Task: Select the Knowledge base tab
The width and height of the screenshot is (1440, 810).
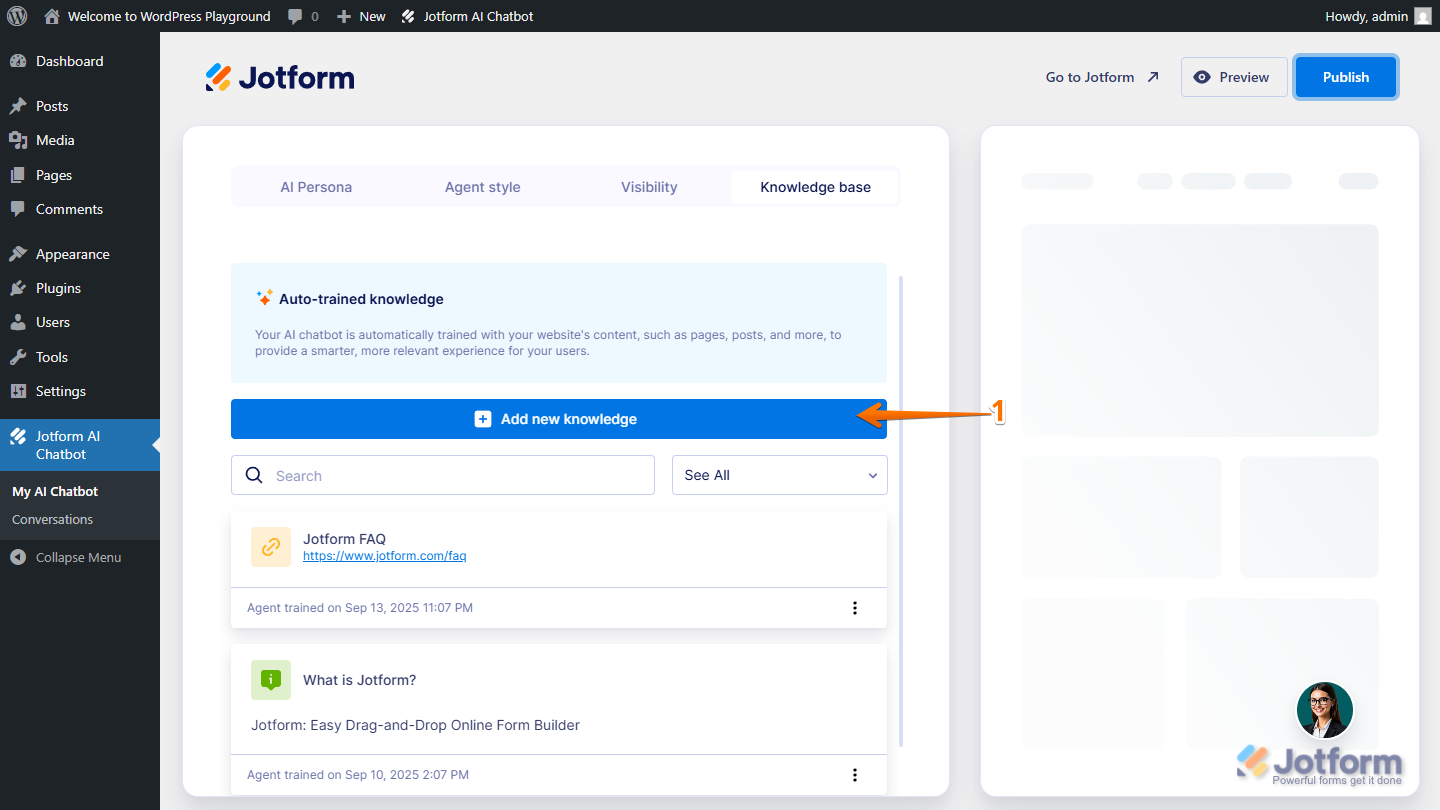Action: 815,187
